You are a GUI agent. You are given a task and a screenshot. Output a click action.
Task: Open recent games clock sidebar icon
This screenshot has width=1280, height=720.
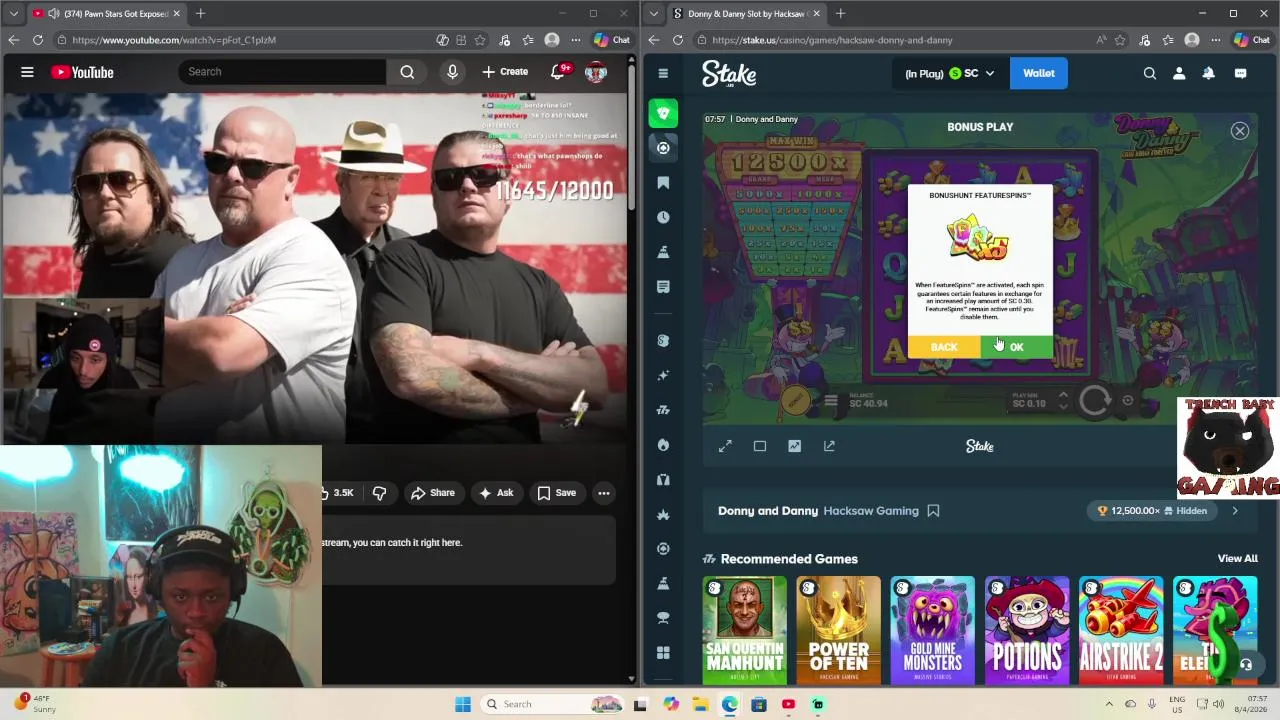coord(663,217)
